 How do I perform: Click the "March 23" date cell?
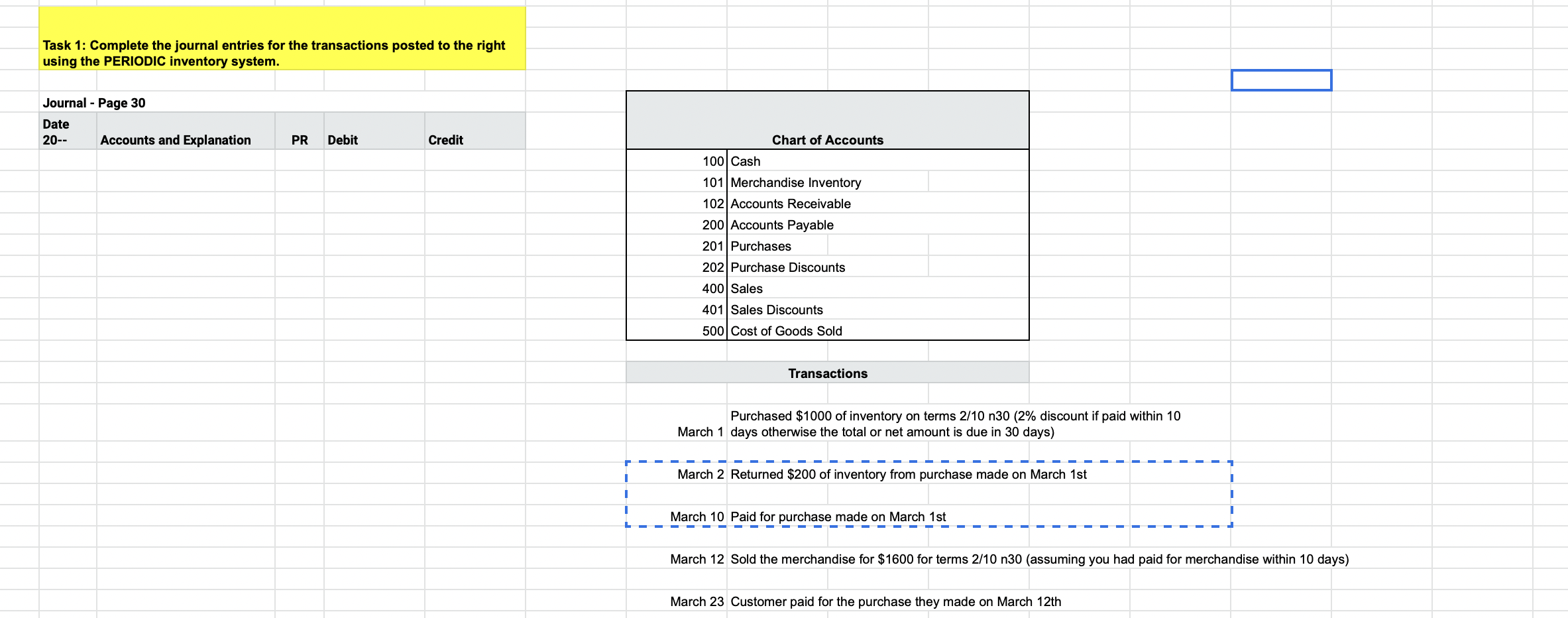click(x=677, y=601)
